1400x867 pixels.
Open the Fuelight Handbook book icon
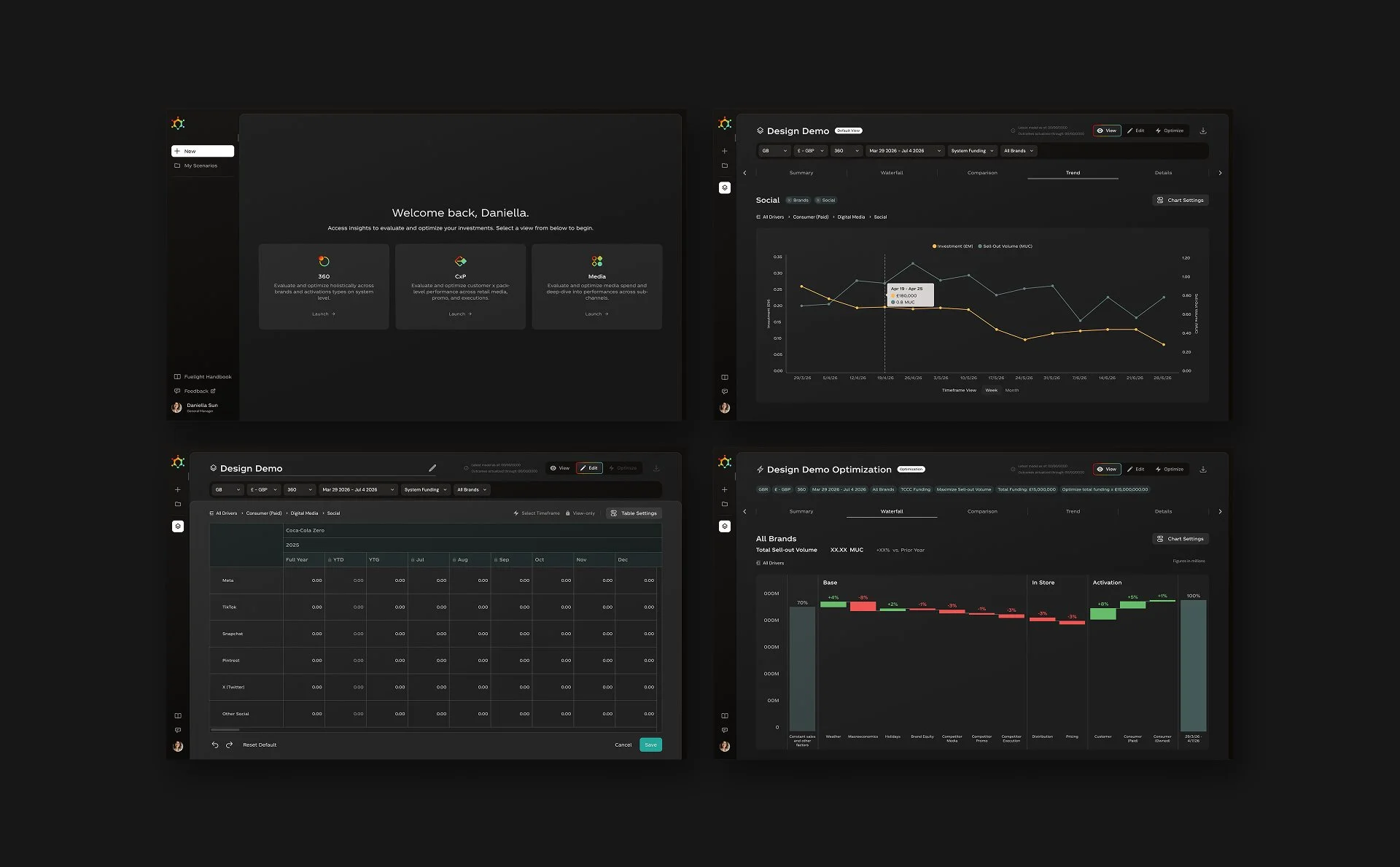177,377
